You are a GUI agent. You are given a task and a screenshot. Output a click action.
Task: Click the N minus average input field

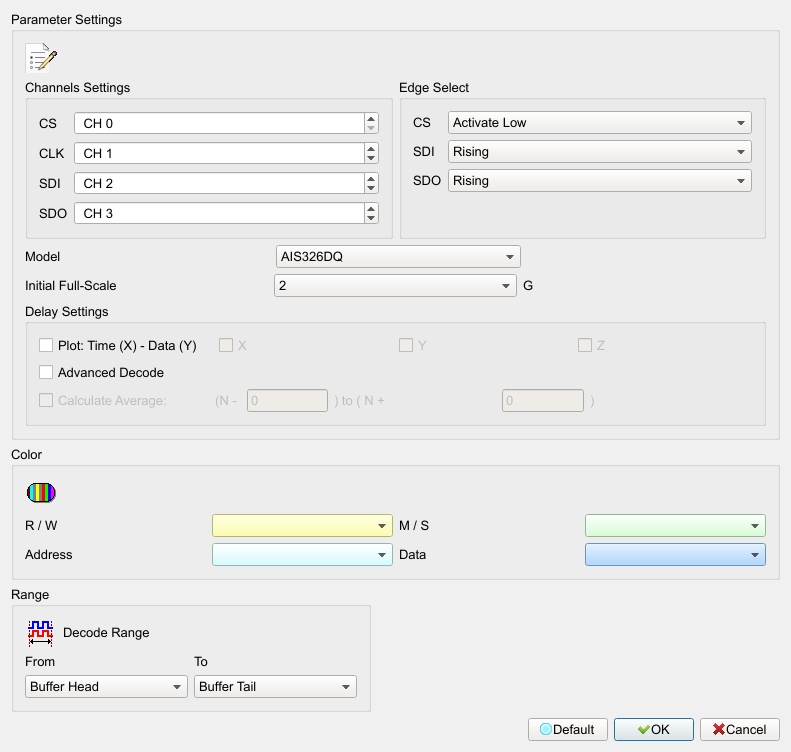point(288,400)
